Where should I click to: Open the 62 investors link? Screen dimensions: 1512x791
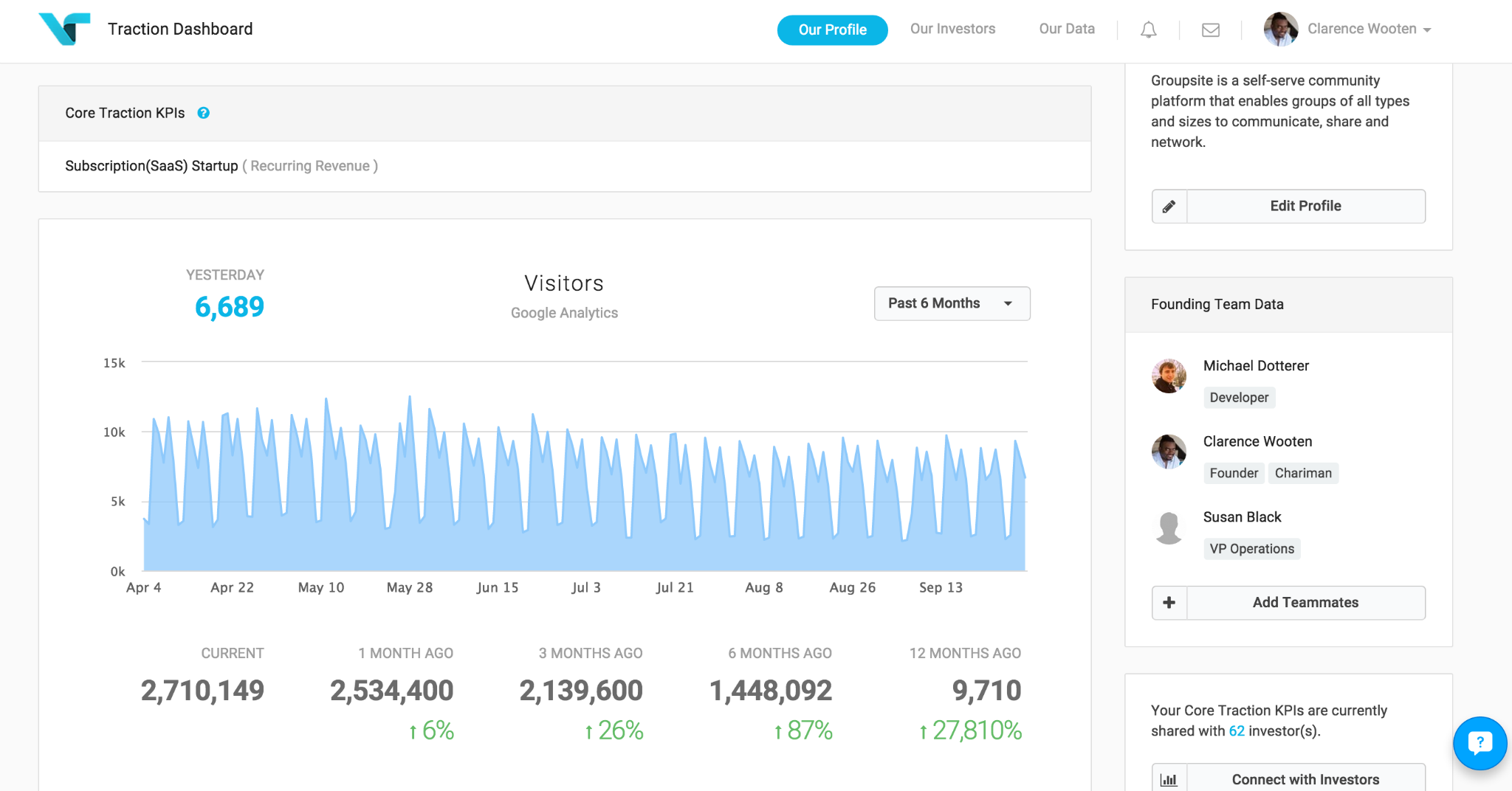click(1237, 731)
